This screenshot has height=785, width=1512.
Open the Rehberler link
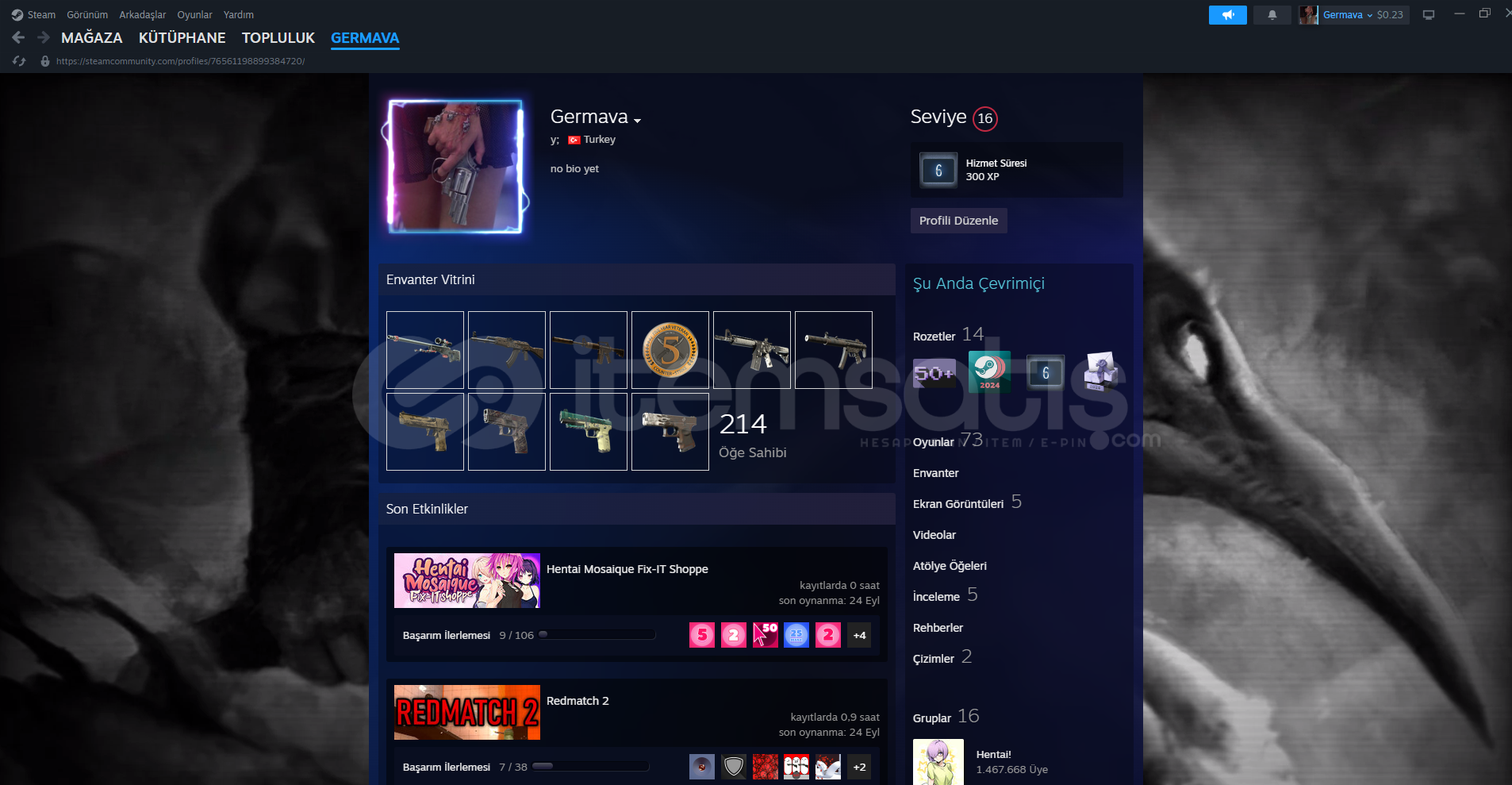[x=938, y=628]
